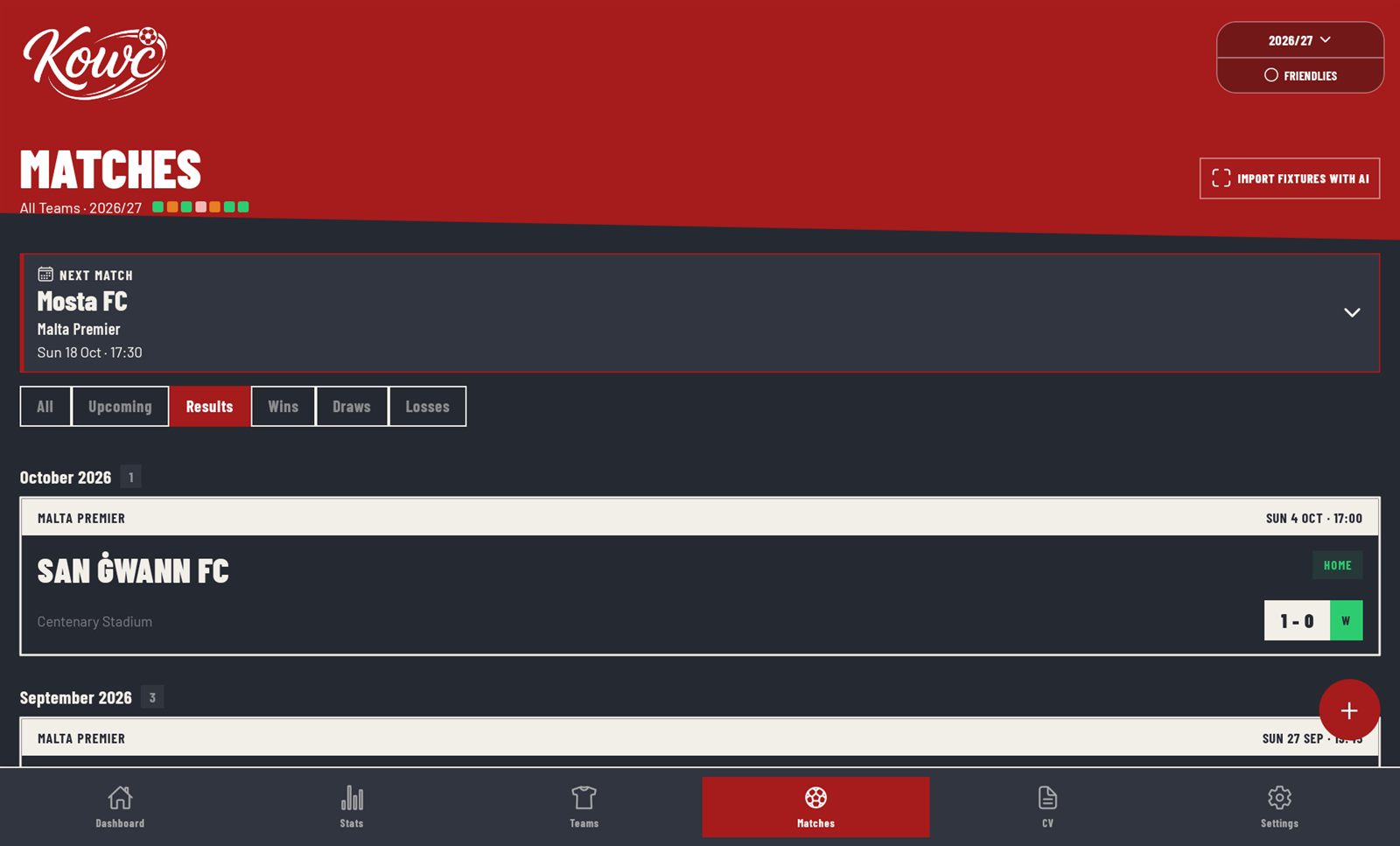This screenshot has width=1400, height=846.
Task: Filter matches by Losses
Action: pyautogui.click(x=428, y=407)
